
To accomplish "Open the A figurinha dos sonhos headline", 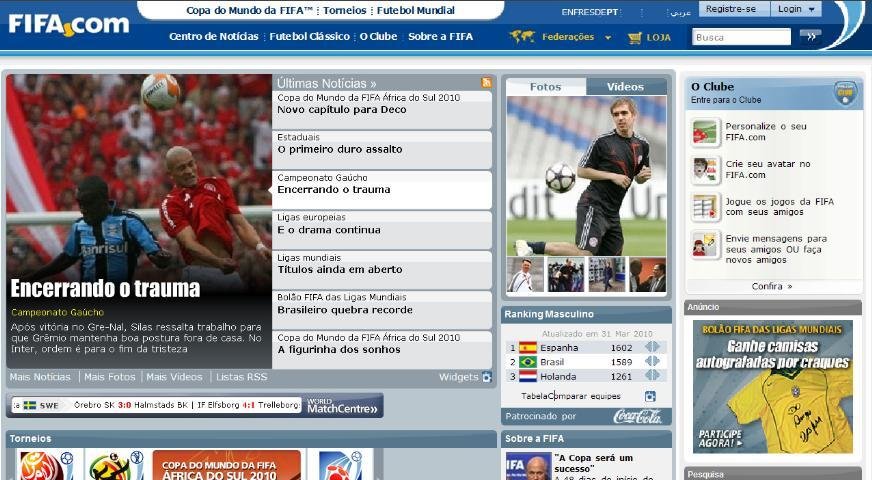I will [339, 349].
